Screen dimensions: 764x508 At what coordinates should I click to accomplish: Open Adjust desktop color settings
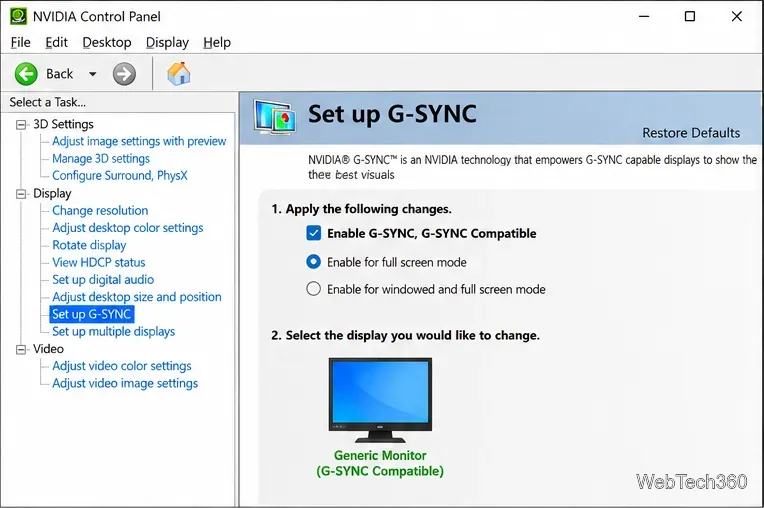click(x=128, y=228)
